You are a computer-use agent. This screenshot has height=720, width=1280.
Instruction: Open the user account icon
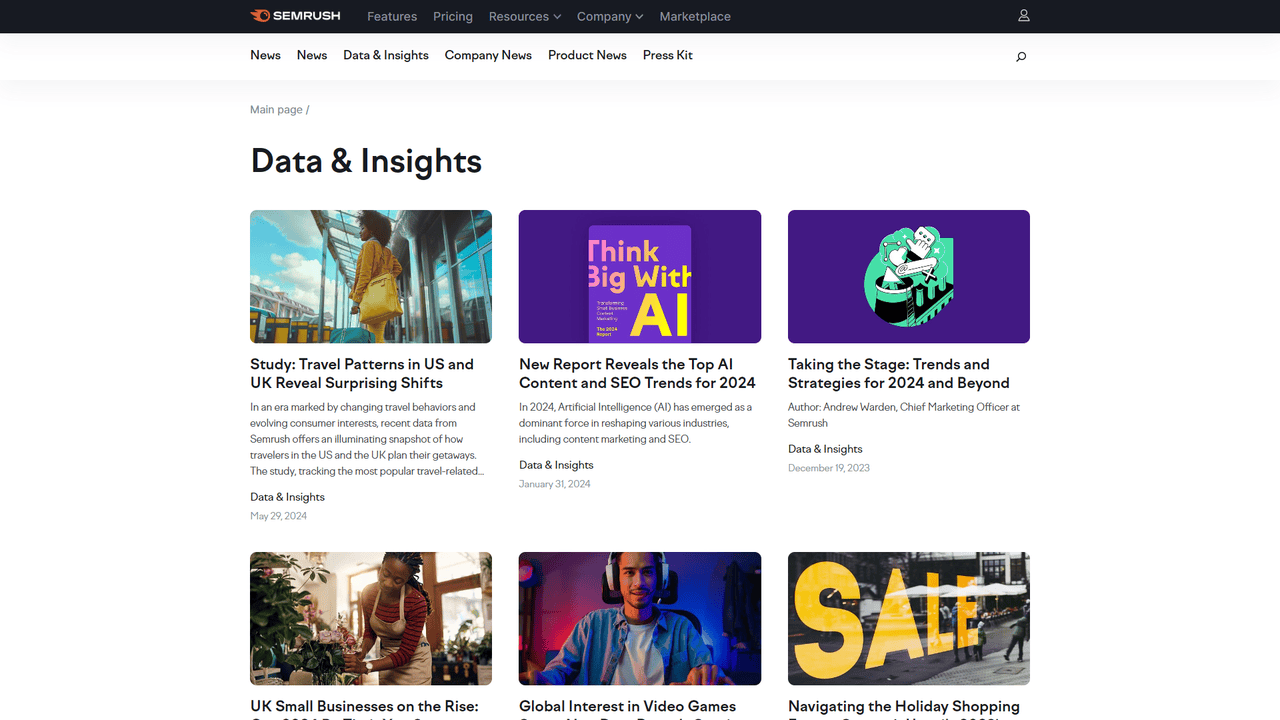(x=1023, y=16)
